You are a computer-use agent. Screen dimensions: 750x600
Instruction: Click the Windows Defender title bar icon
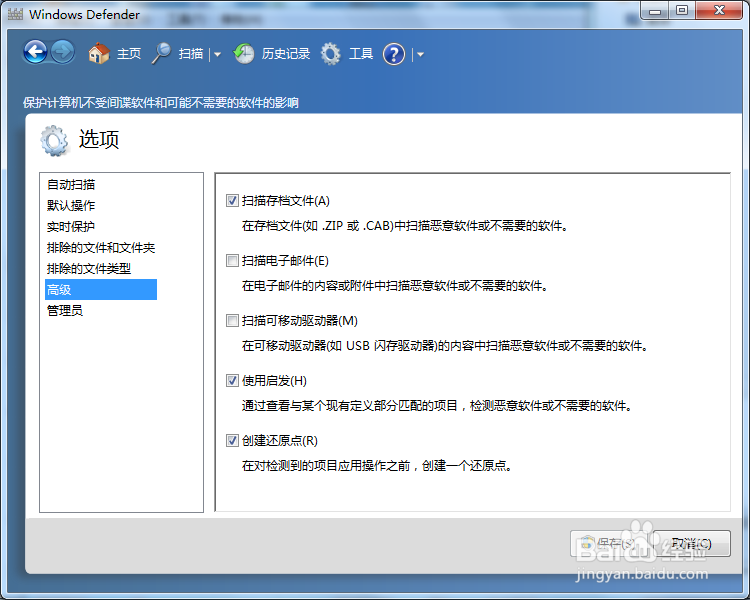tap(15, 14)
